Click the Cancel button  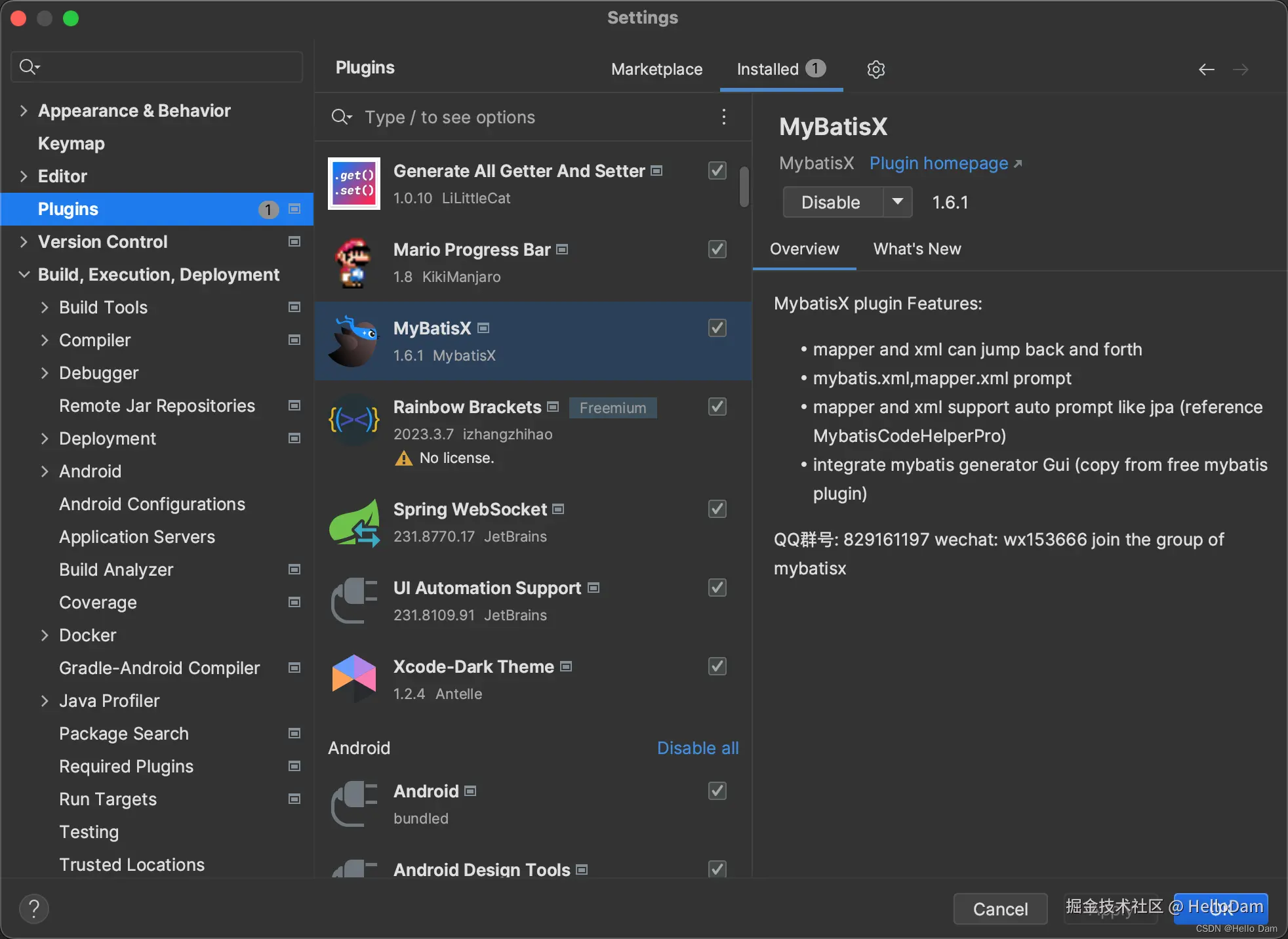coord(999,909)
